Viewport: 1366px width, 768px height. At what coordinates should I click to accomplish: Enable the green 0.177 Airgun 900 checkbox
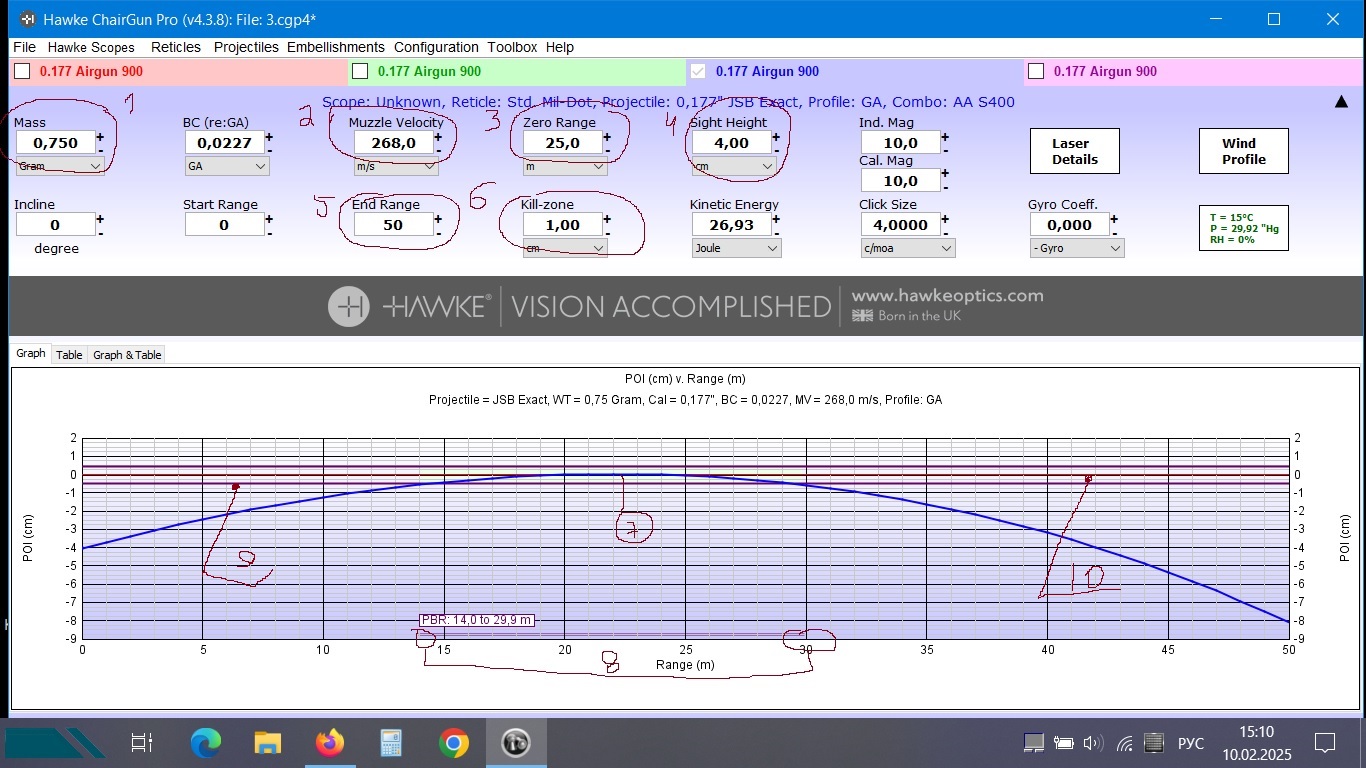click(x=361, y=71)
